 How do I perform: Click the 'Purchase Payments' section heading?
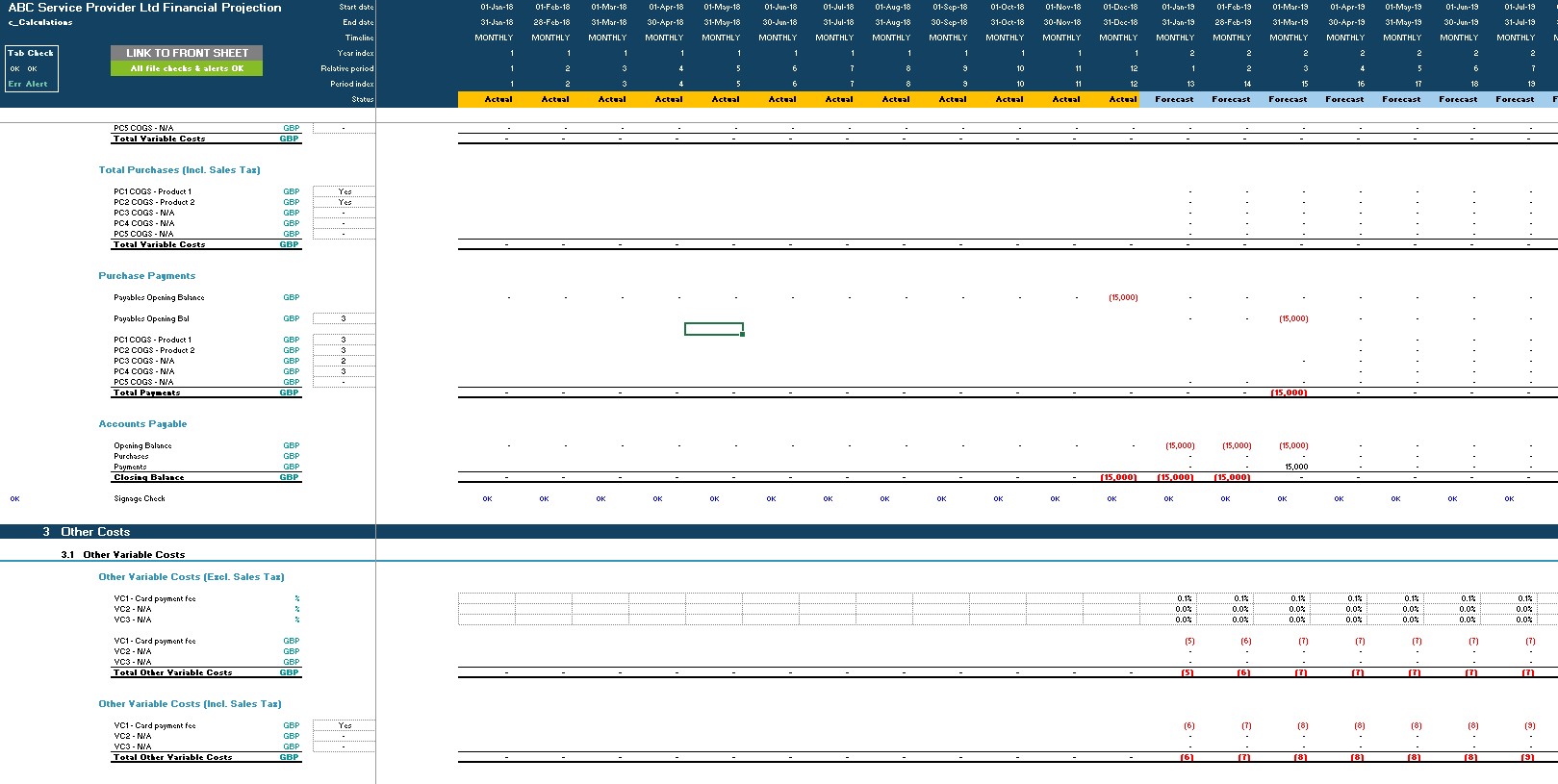coord(146,276)
